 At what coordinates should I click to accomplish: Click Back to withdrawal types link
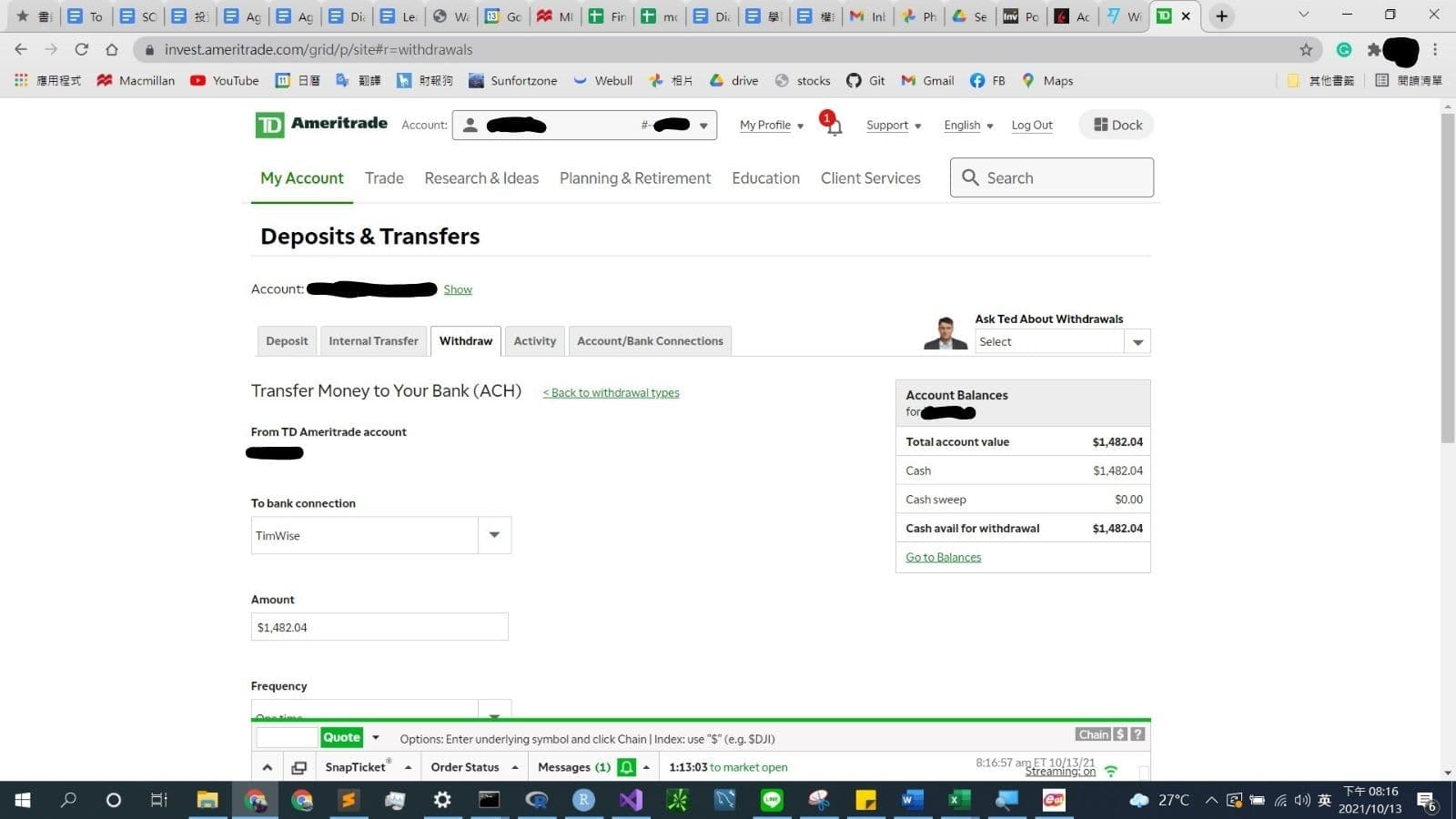(612, 393)
